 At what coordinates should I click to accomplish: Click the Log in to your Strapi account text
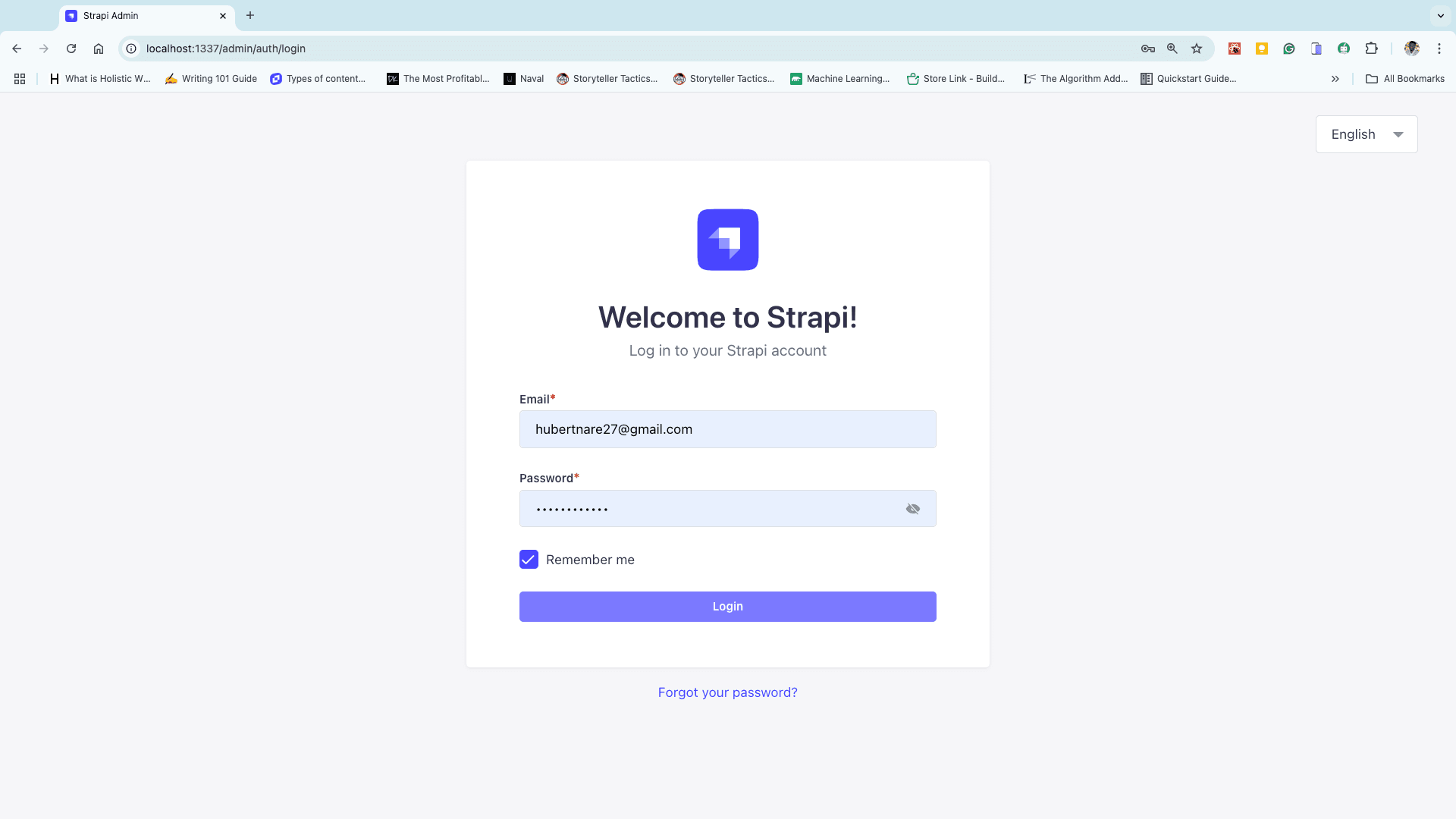(x=728, y=351)
